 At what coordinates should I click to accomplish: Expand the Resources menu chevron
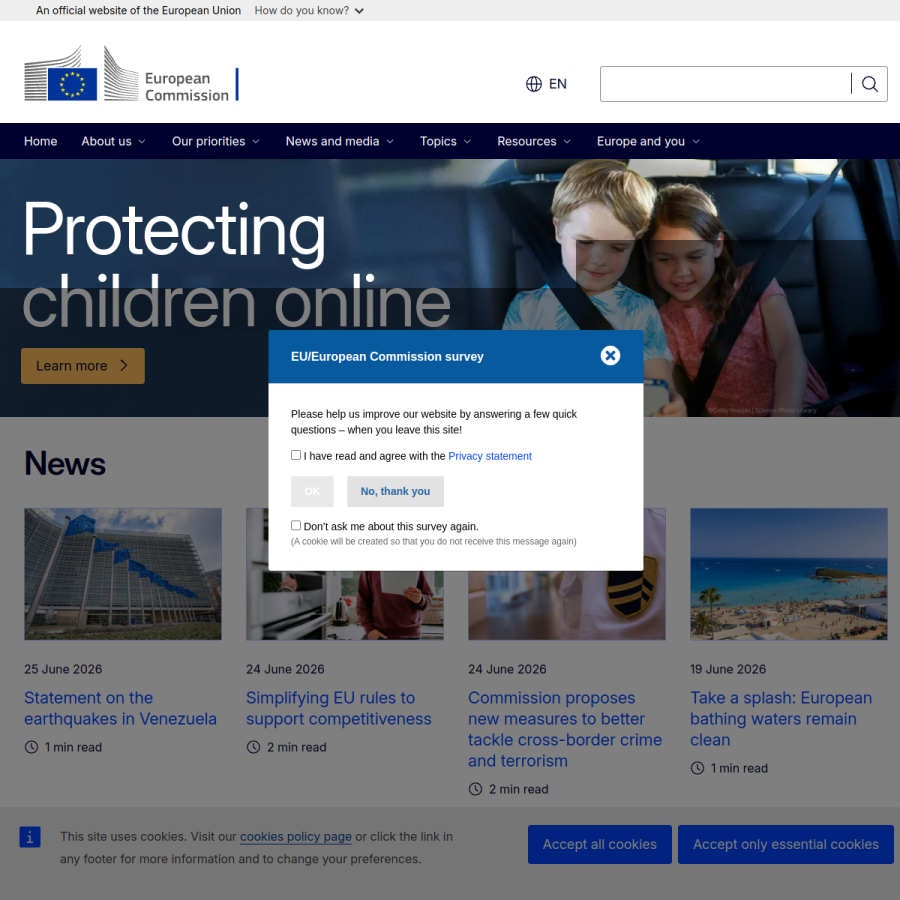coord(567,141)
